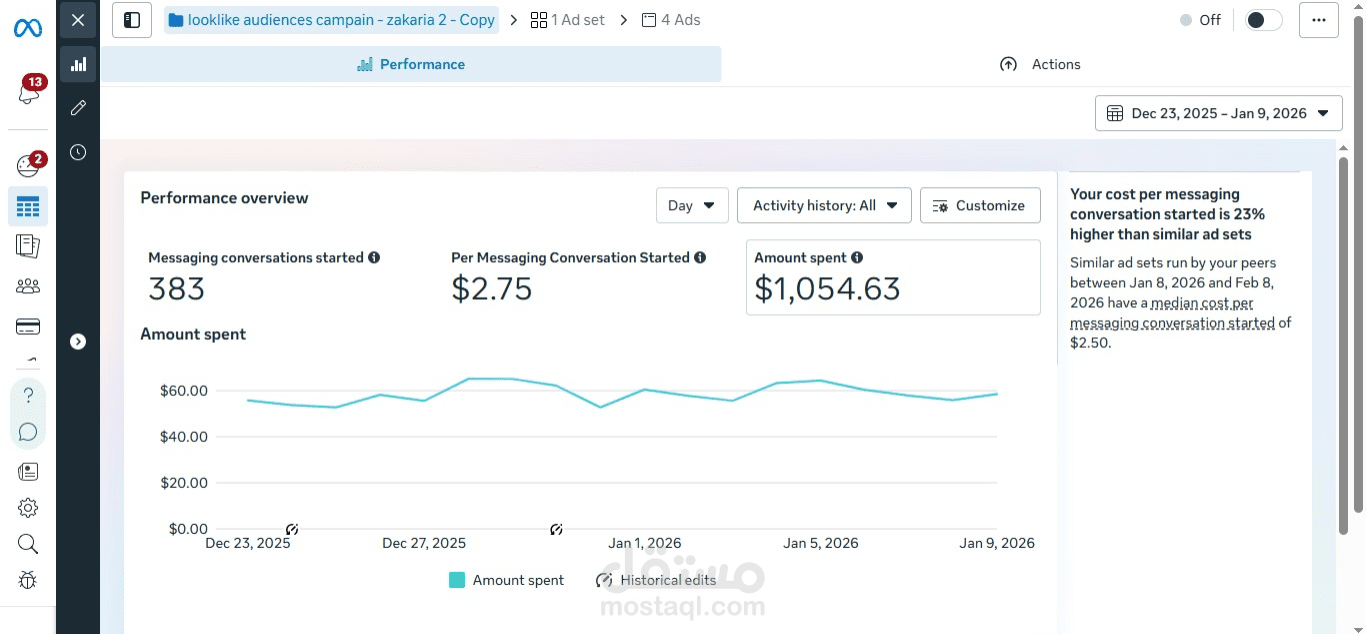Expand the Day breakdown dropdown
Screen dimensions: 1366x634
(692, 205)
